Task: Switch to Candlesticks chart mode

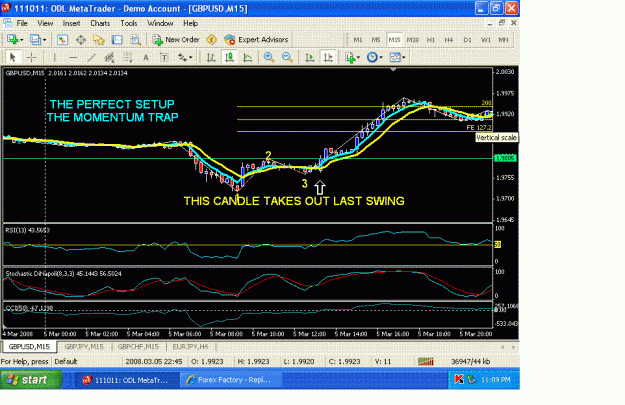Action: (229, 57)
